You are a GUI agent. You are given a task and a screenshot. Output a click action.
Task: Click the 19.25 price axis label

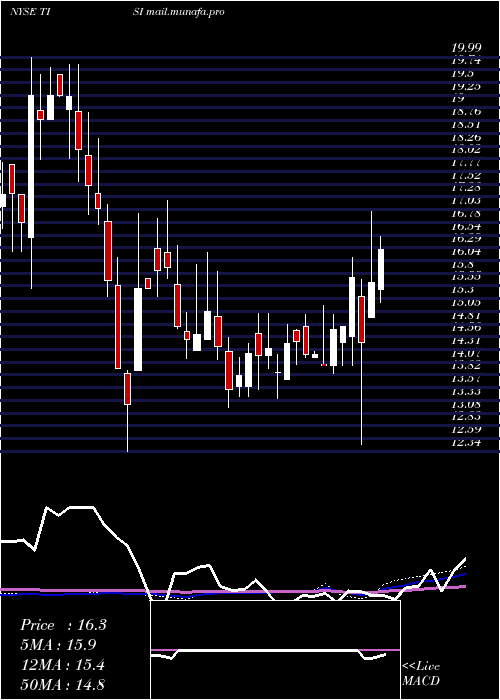(x=466, y=86)
